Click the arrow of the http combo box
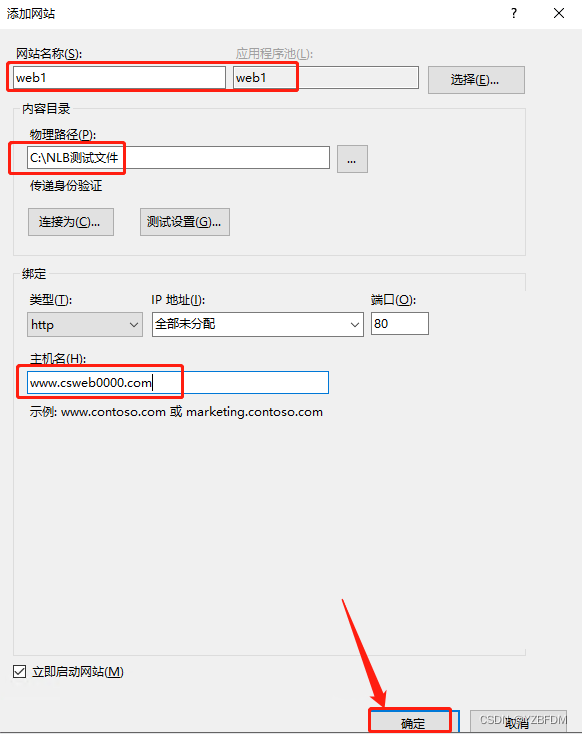582x734 pixels. point(134,324)
